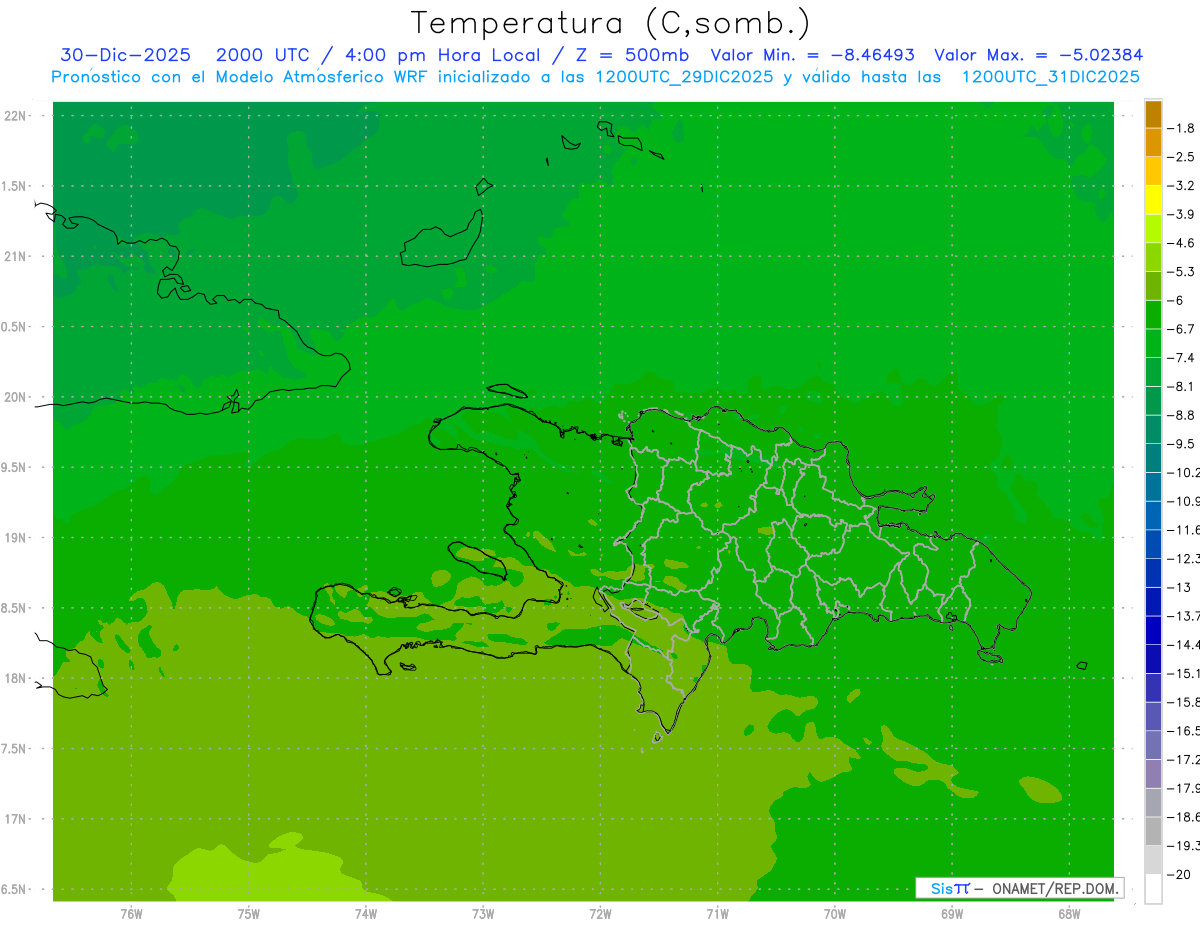Click the blue 'Sis' logo text
The width and height of the screenshot is (1200, 927).
point(941,888)
